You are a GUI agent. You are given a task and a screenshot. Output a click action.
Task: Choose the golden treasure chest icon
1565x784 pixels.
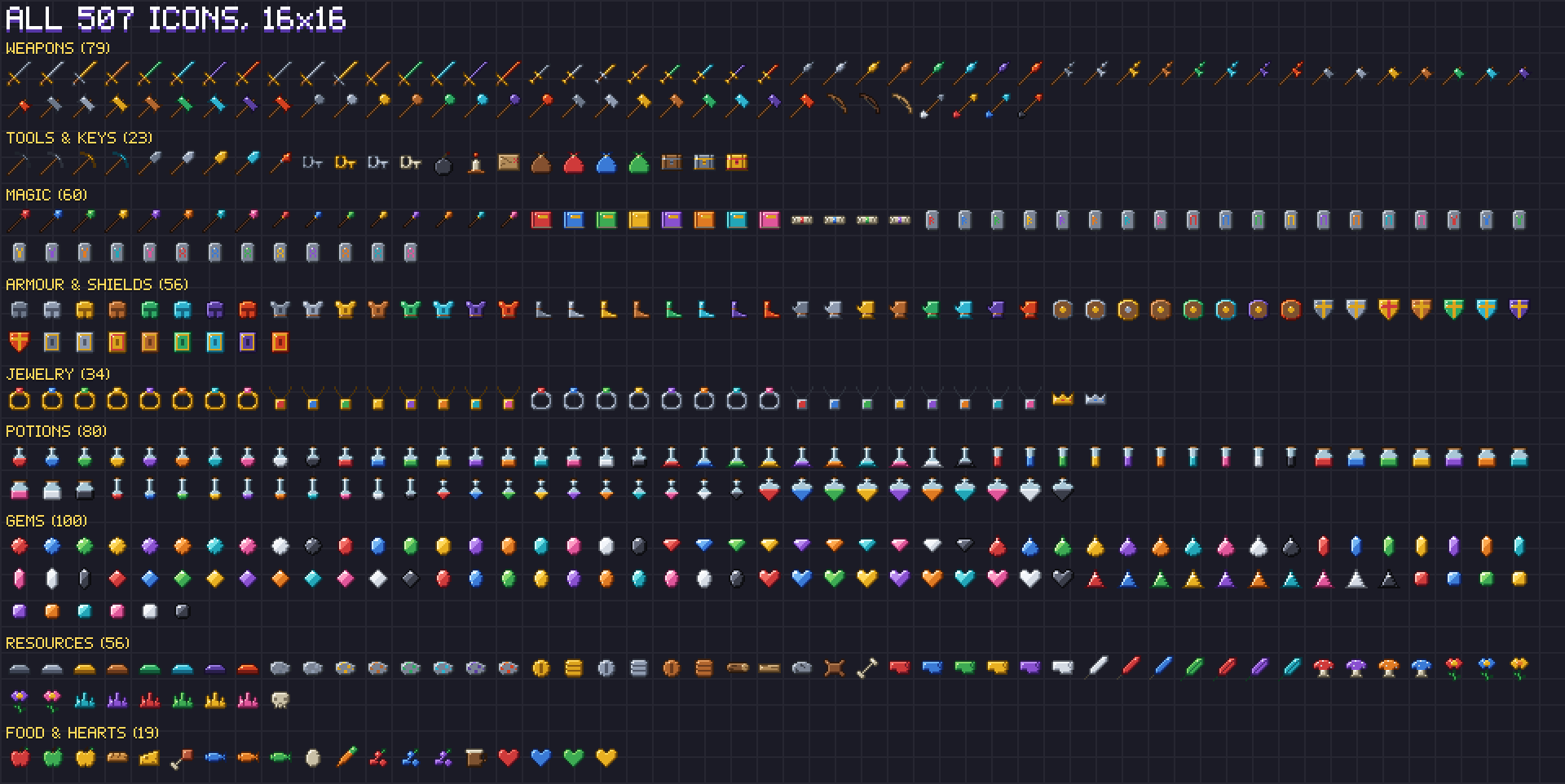coord(737,162)
